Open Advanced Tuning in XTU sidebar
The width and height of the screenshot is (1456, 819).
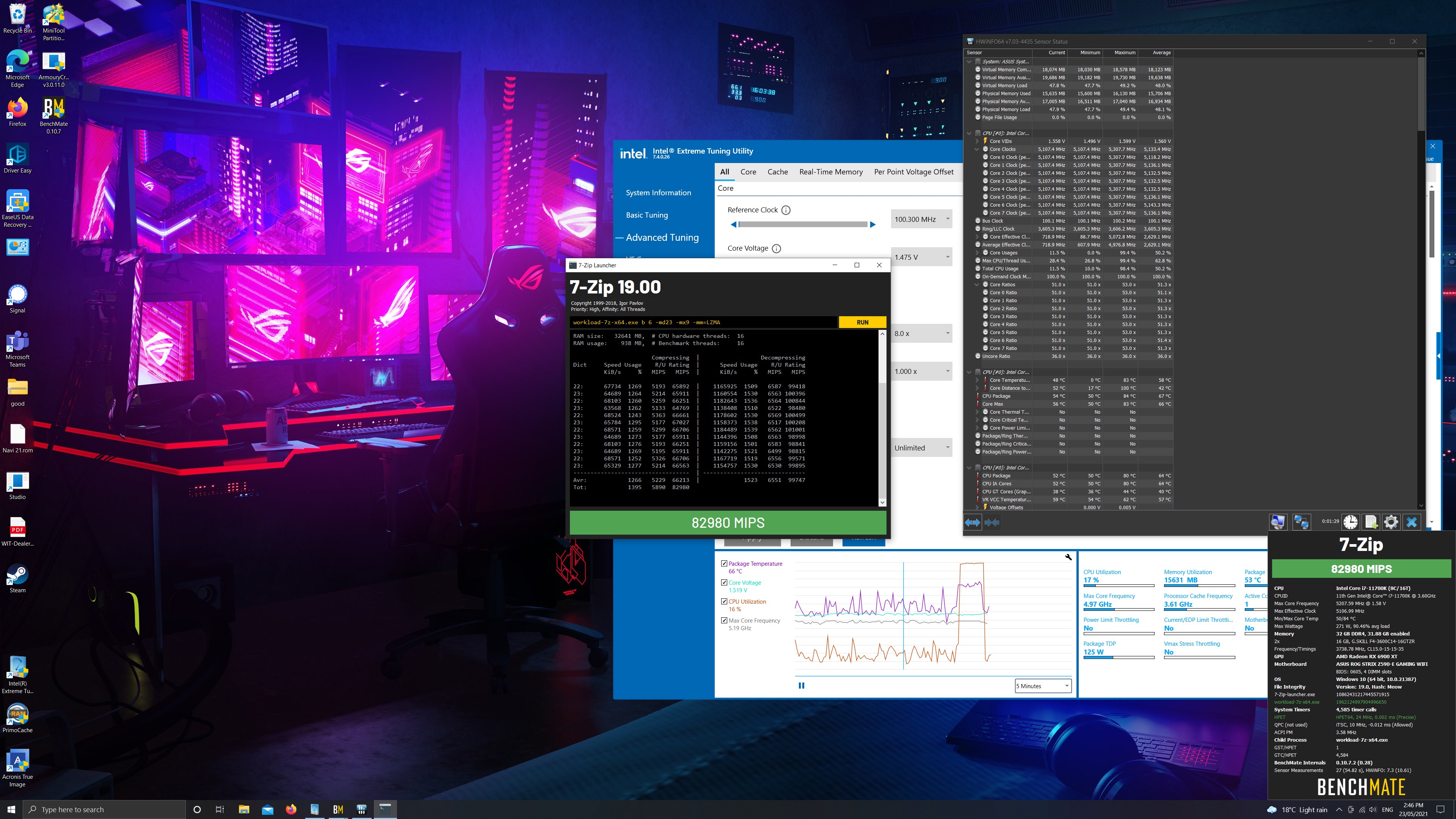(662, 237)
